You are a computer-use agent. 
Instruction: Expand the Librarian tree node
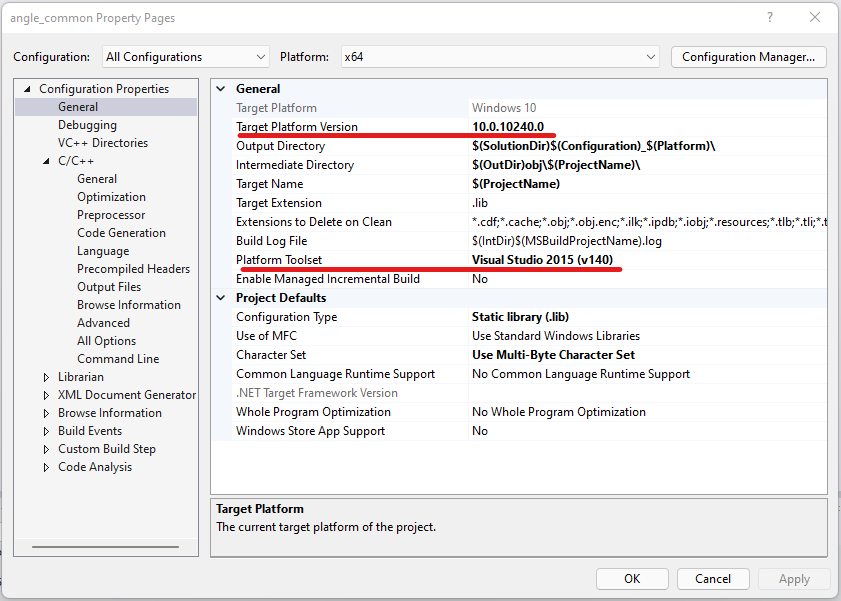coord(47,377)
